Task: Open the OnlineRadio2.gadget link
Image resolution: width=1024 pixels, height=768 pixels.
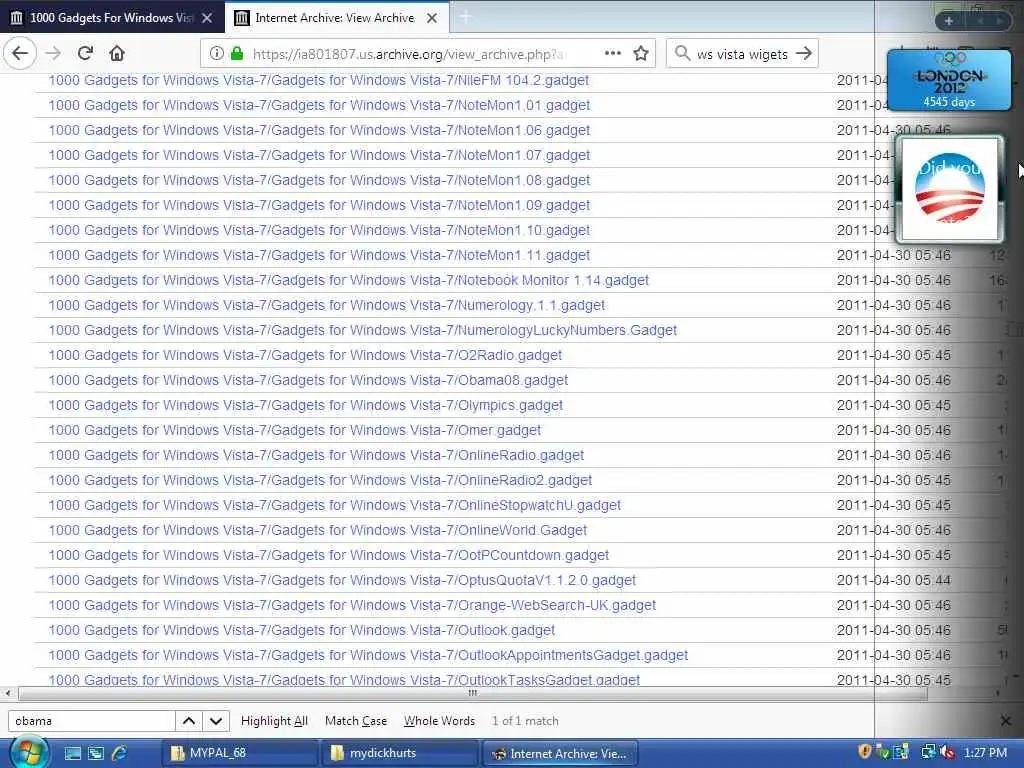Action: click(x=320, y=480)
